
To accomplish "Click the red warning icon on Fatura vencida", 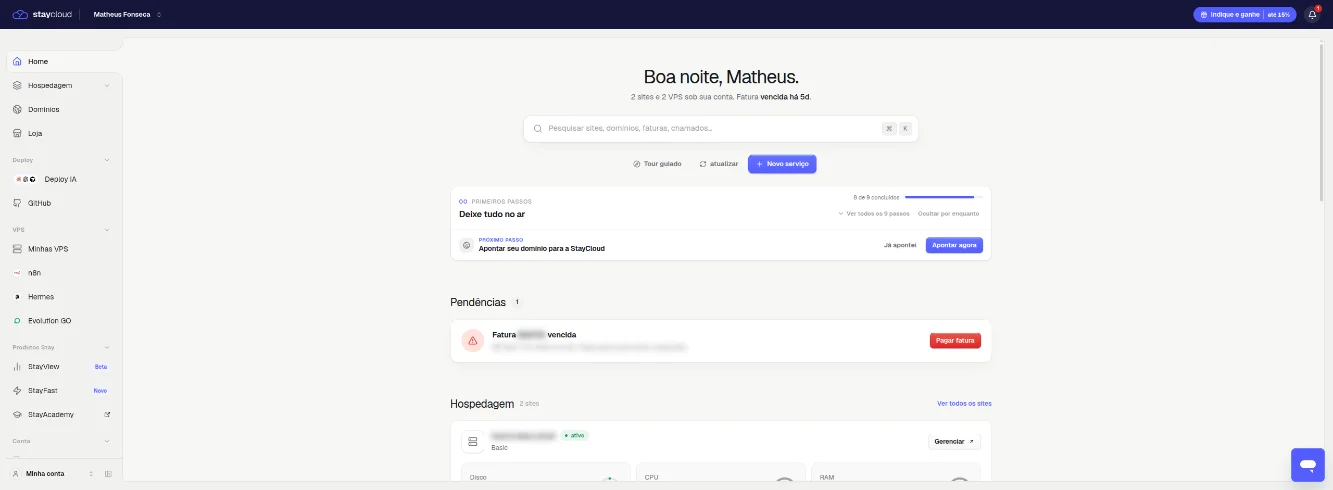I will 472,341.
